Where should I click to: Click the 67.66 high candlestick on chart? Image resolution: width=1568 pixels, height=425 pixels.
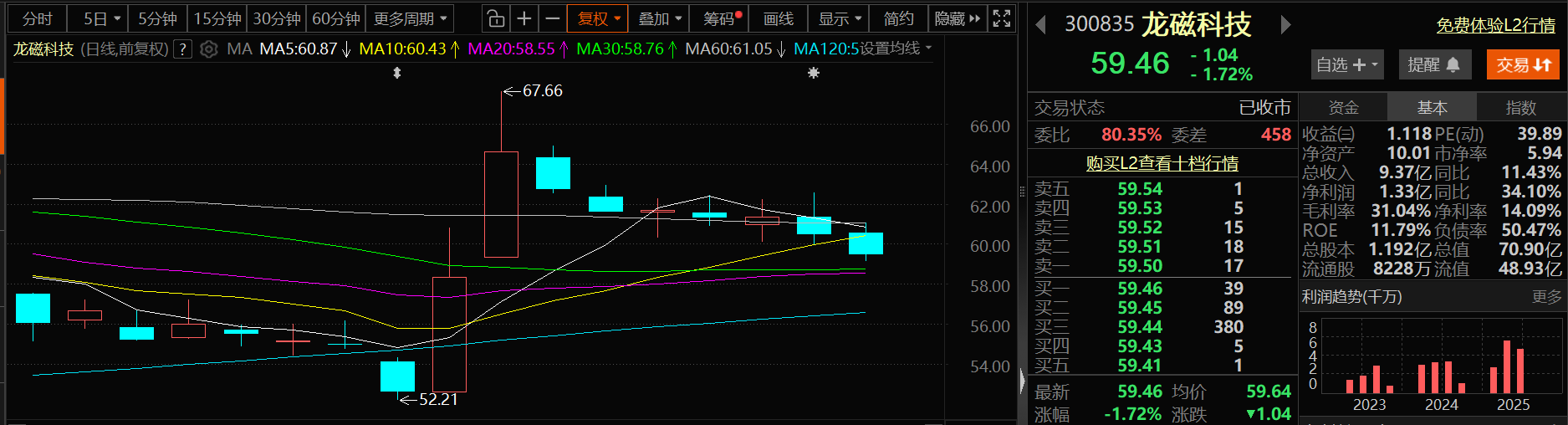[501, 204]
